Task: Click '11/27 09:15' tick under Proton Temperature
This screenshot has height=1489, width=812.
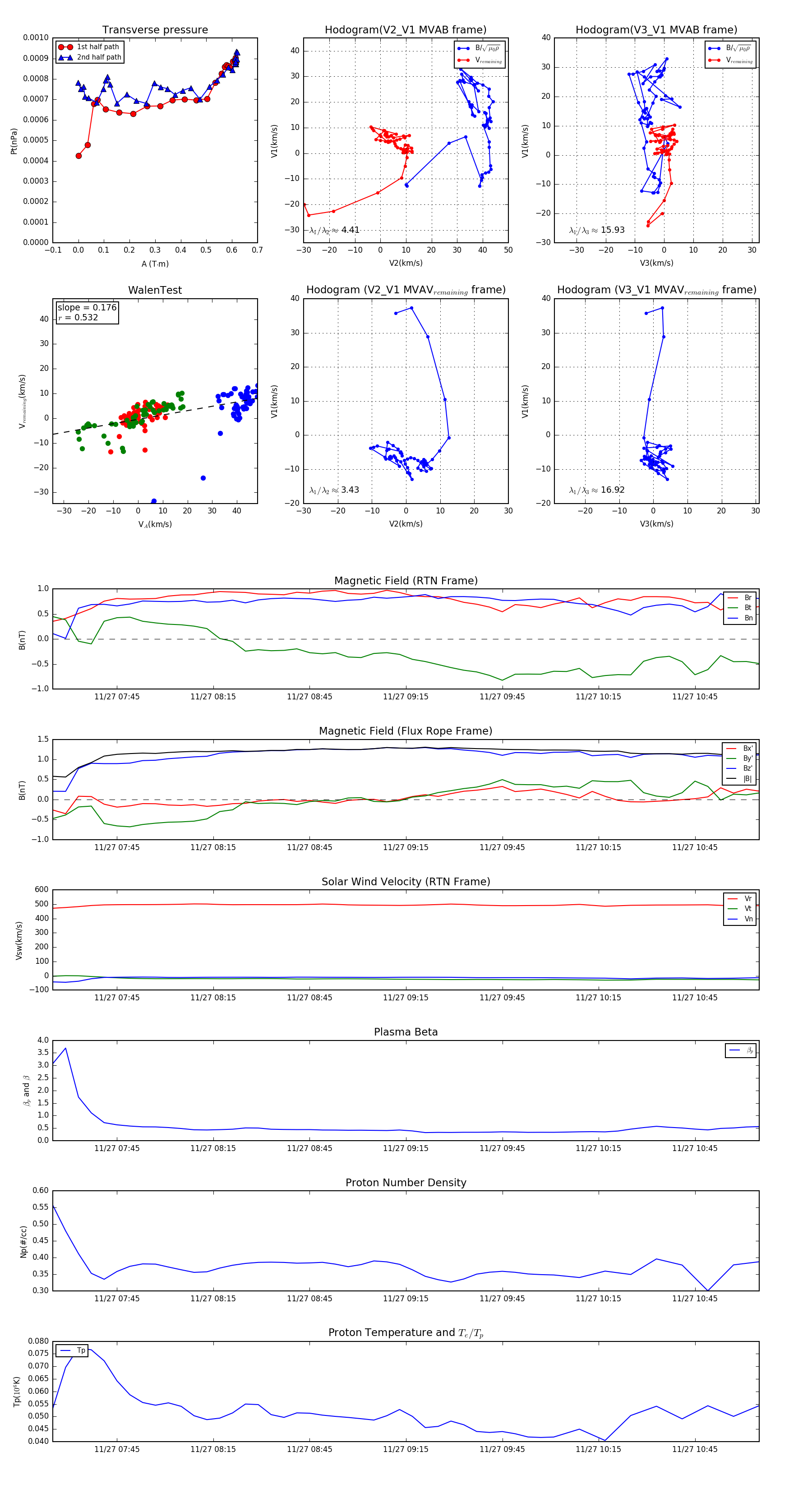Action: click(x=406, y=1449)
